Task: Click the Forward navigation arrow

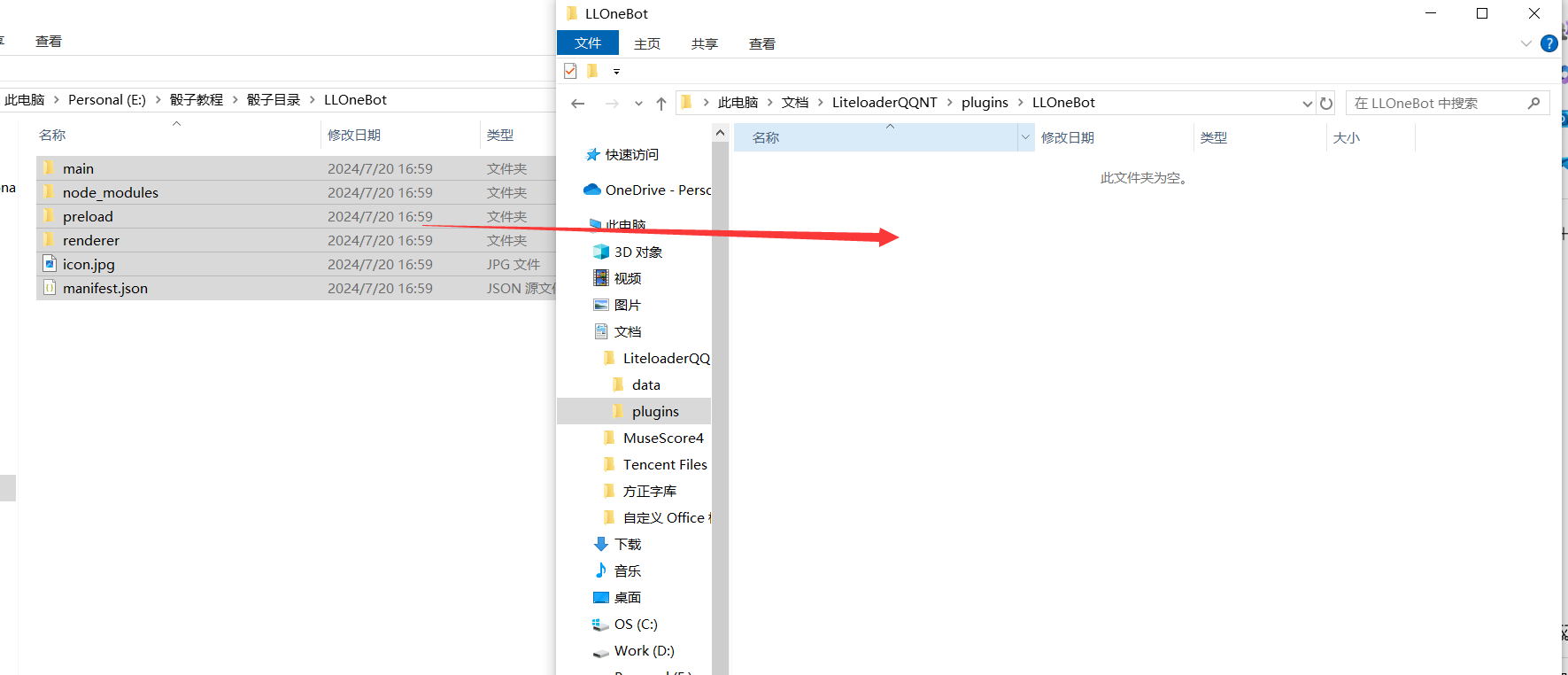Action: (612, 104)
